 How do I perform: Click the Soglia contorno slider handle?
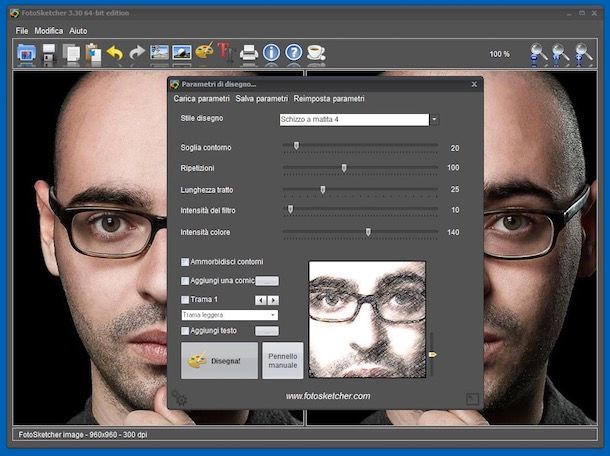(296, 146)
